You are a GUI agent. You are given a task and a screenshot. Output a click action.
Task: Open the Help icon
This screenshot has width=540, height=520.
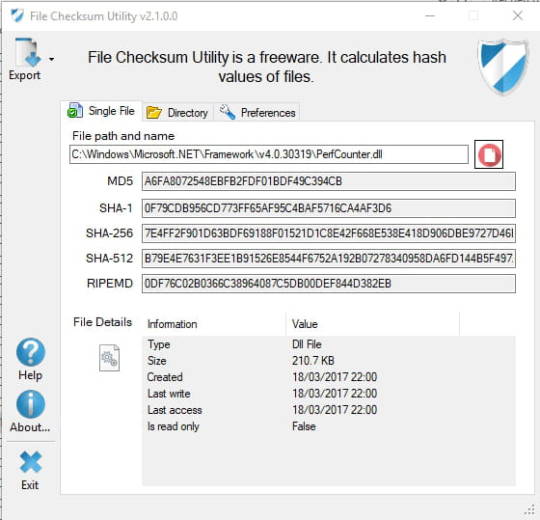pyautogui.click(x=31, y=352)
